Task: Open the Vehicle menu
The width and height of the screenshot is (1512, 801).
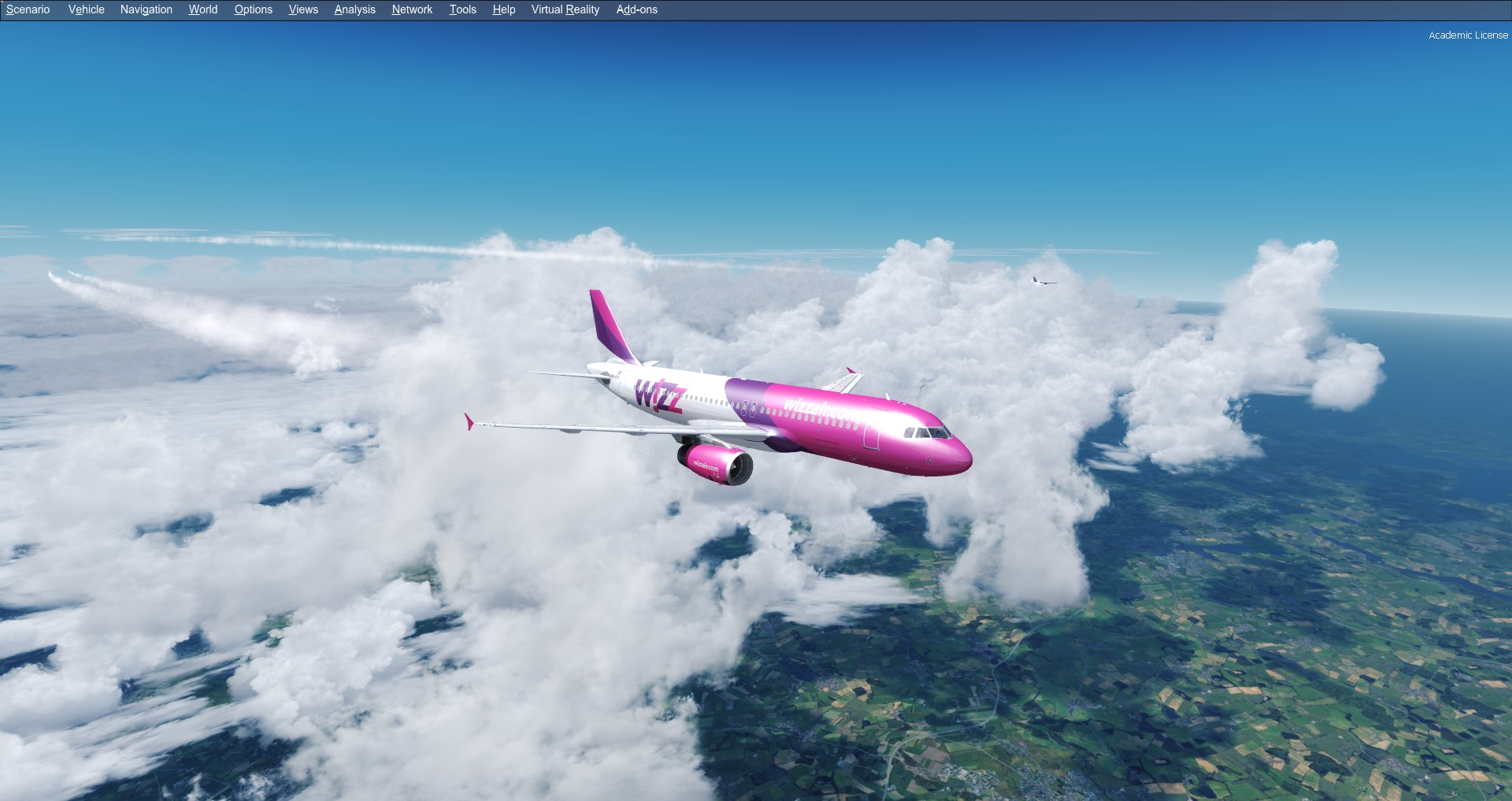Action: [x=87, y=9]
